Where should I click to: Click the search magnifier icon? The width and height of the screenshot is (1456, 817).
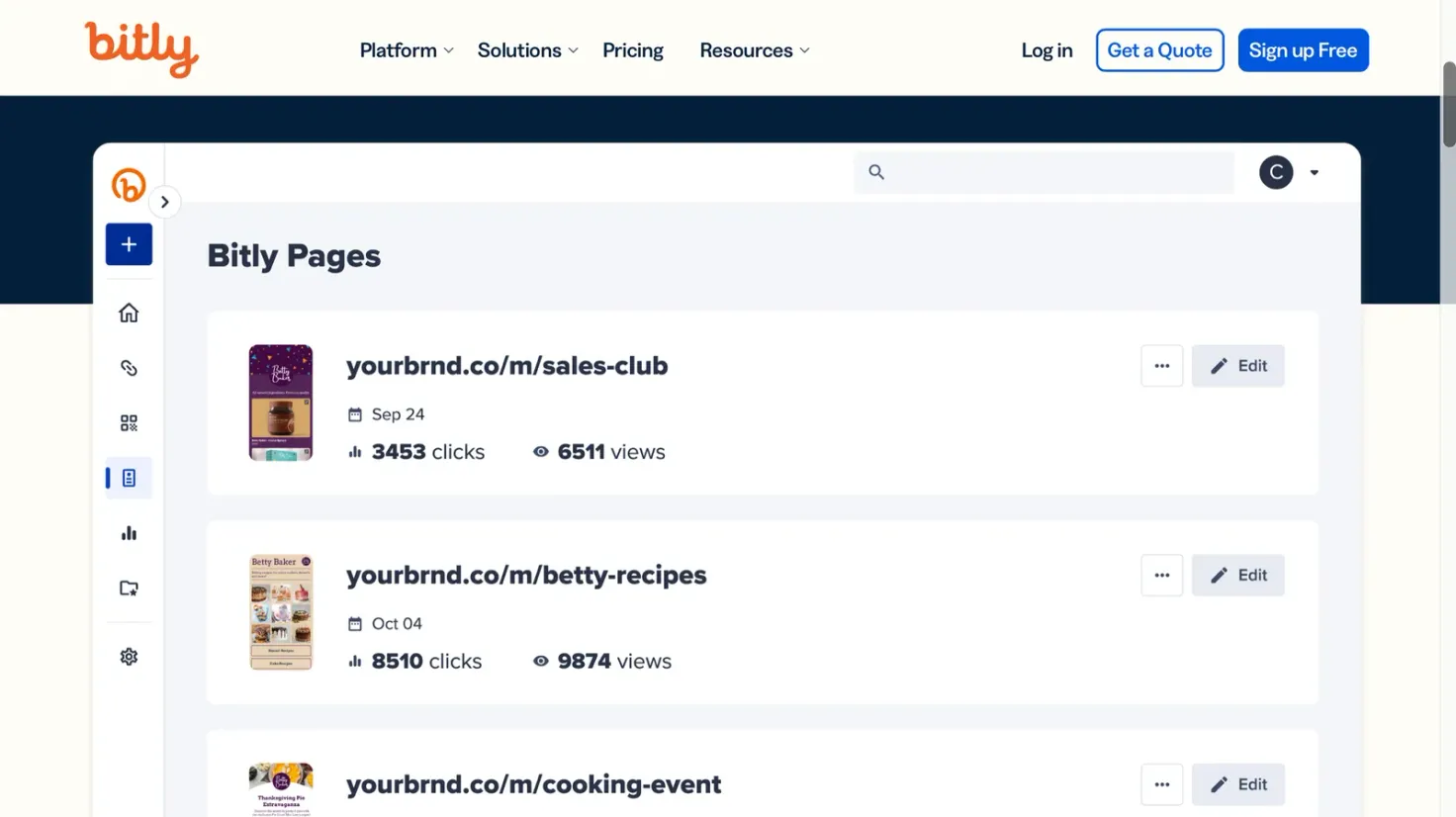876,172
